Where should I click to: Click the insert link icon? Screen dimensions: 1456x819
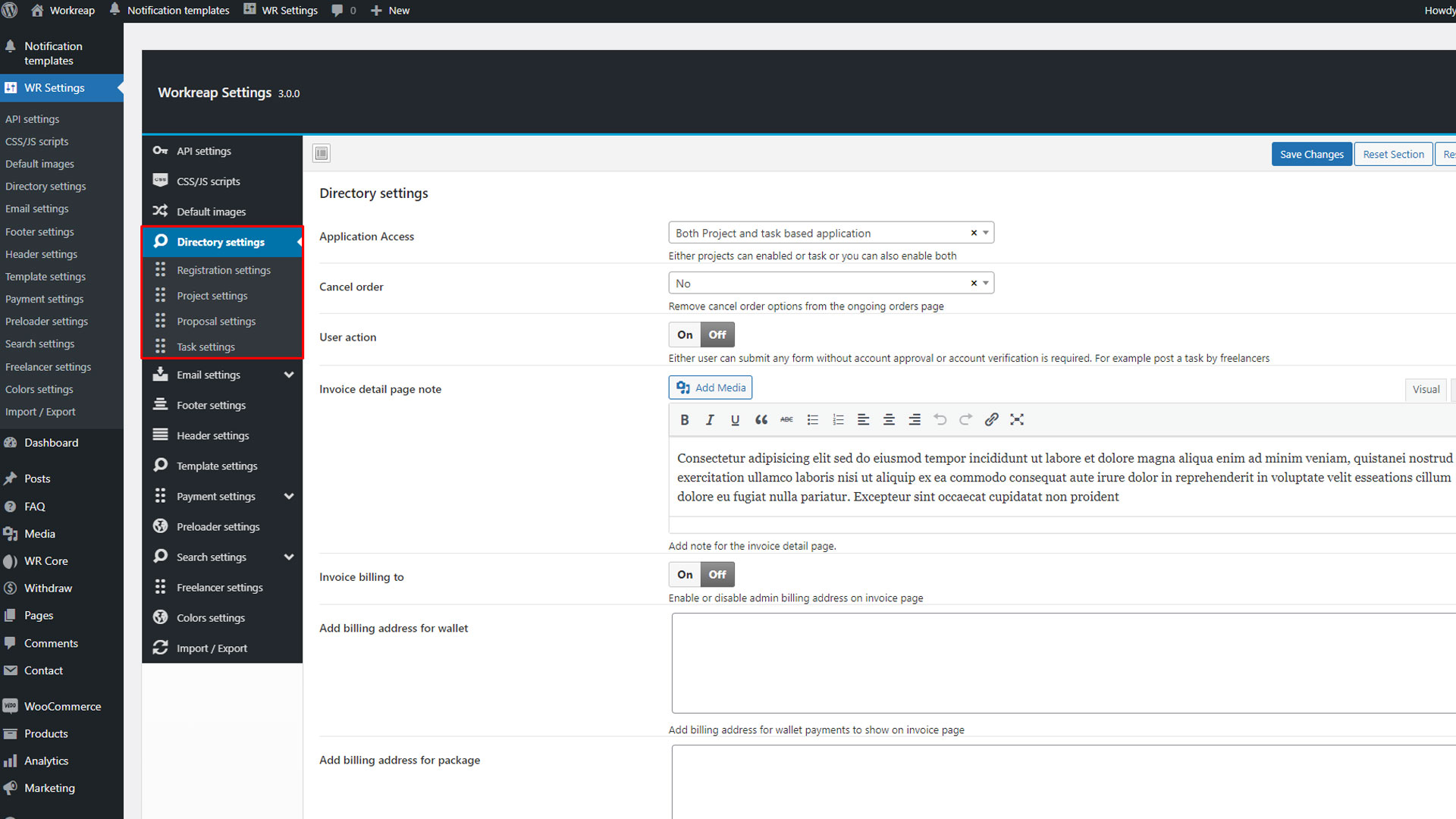(x=991, y=419)
